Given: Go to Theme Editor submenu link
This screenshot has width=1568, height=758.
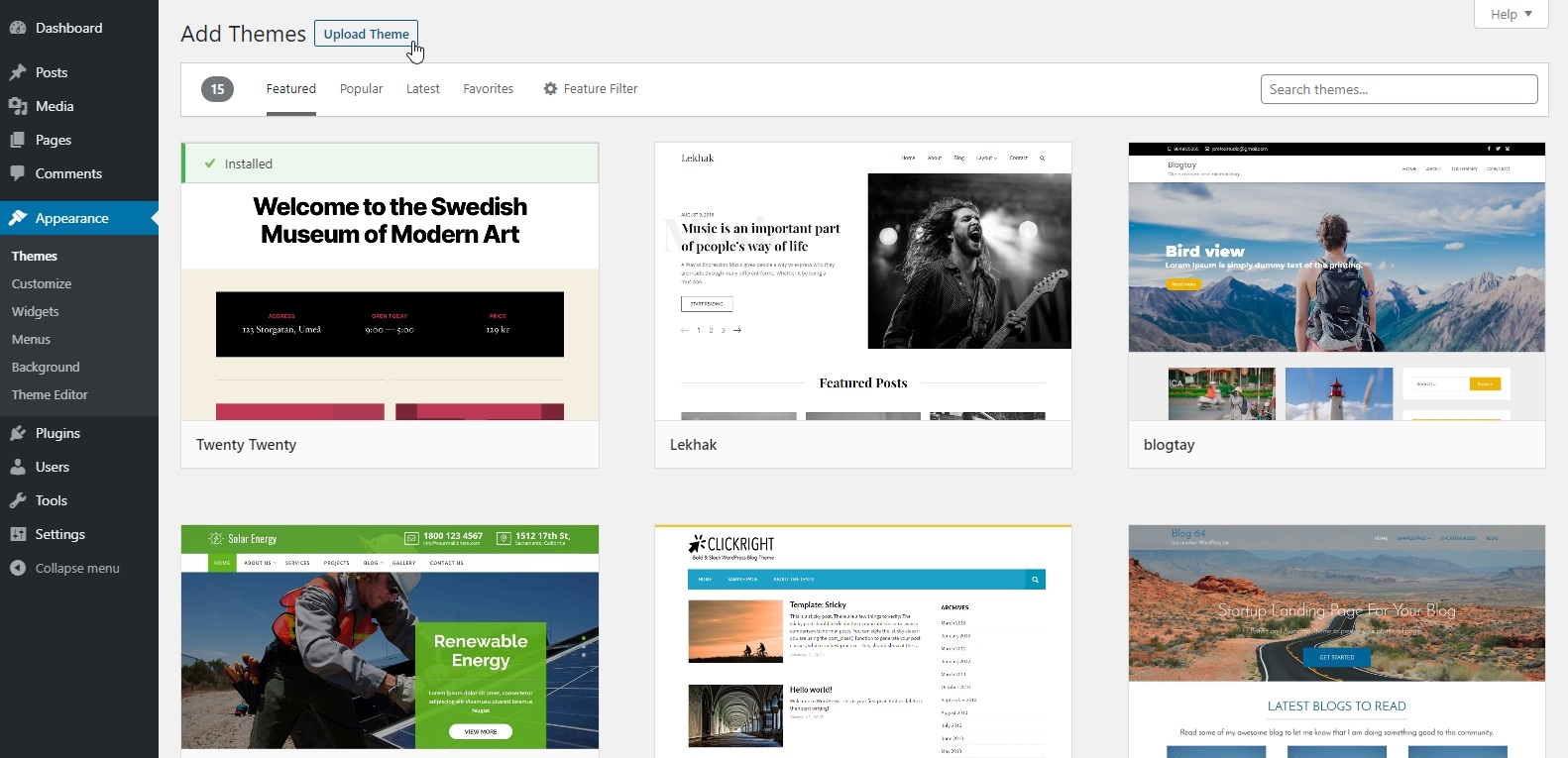Looking at the screenshot, I should 50,394.
